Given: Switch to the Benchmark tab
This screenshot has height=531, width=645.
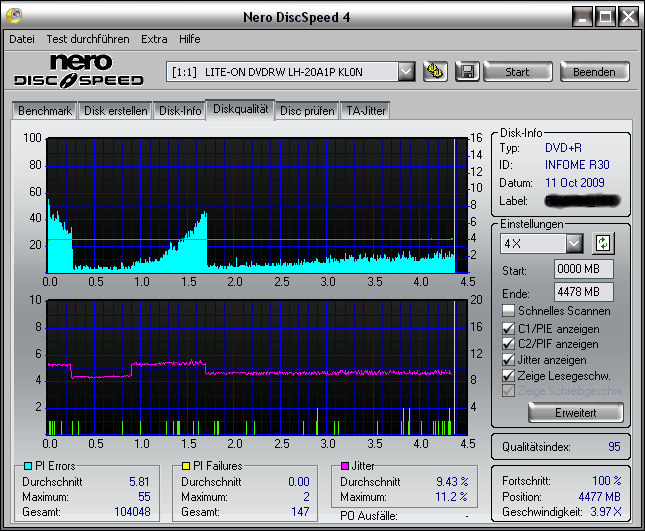Looking at the screenshot, I should tap(45, 111).
